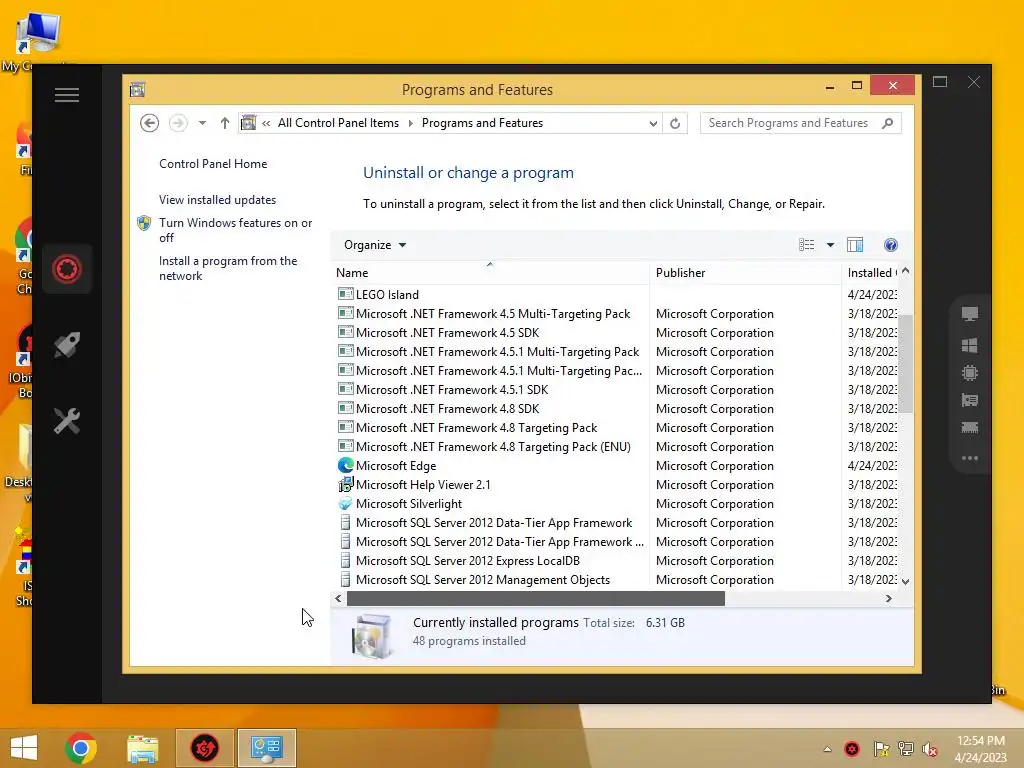Sort by the Name column header
This screenshot has width=1024, height=768.
[x=490, y=272]
